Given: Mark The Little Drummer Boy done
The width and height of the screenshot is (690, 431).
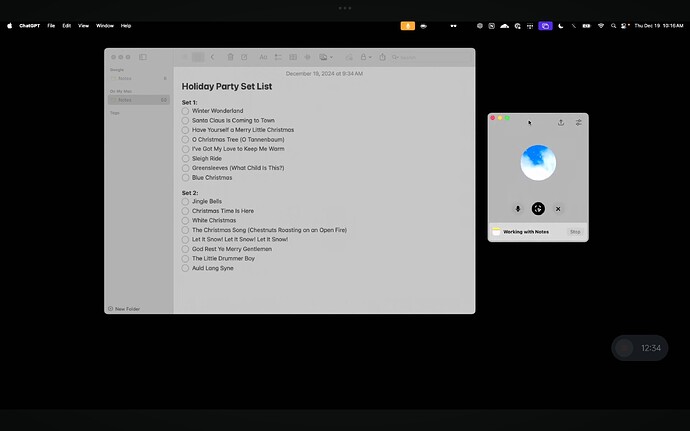Looking at the screenshot, I should pyautogui.click(x=185, y=259).
